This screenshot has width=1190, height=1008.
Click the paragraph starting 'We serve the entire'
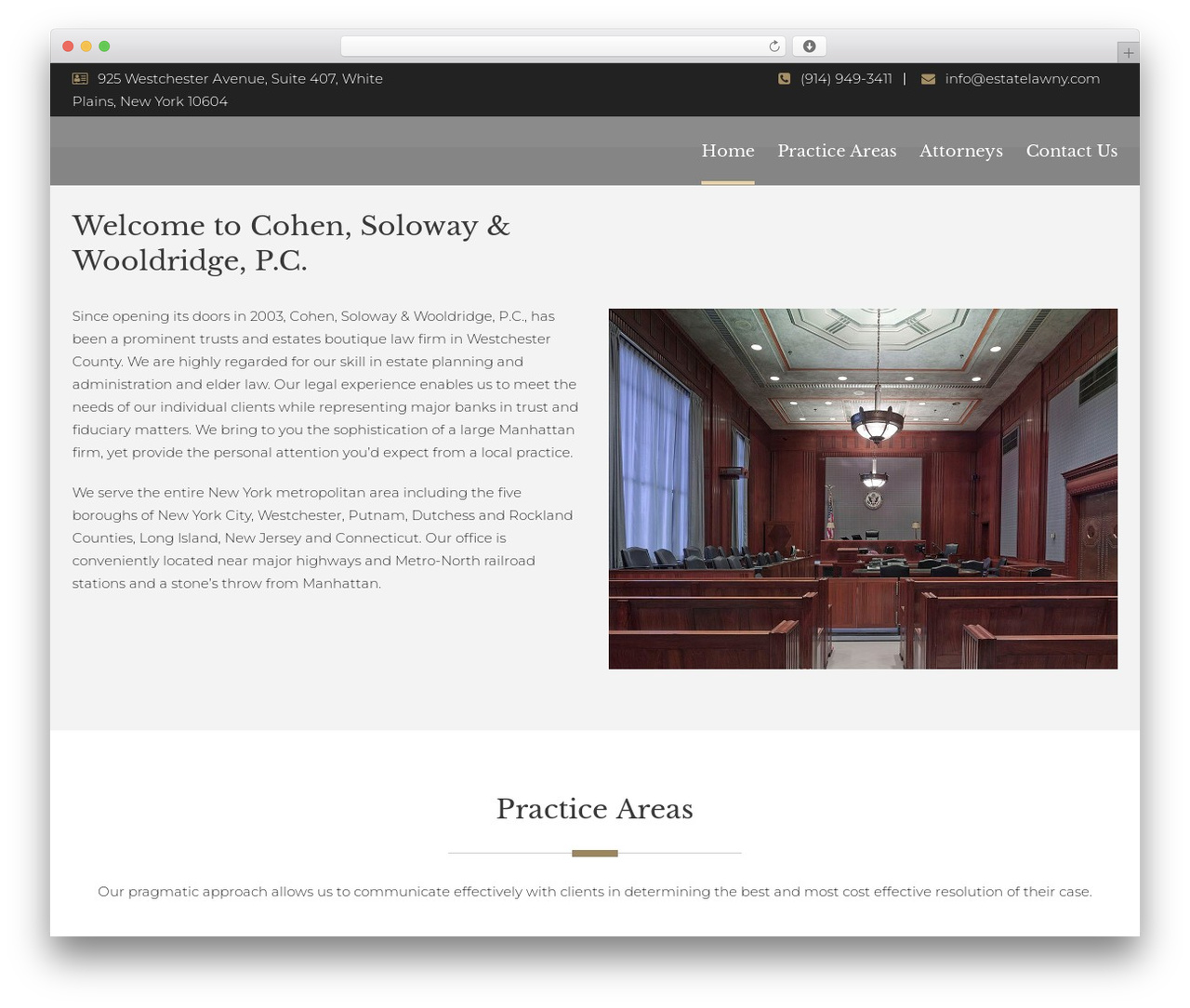tap(323, 537)
